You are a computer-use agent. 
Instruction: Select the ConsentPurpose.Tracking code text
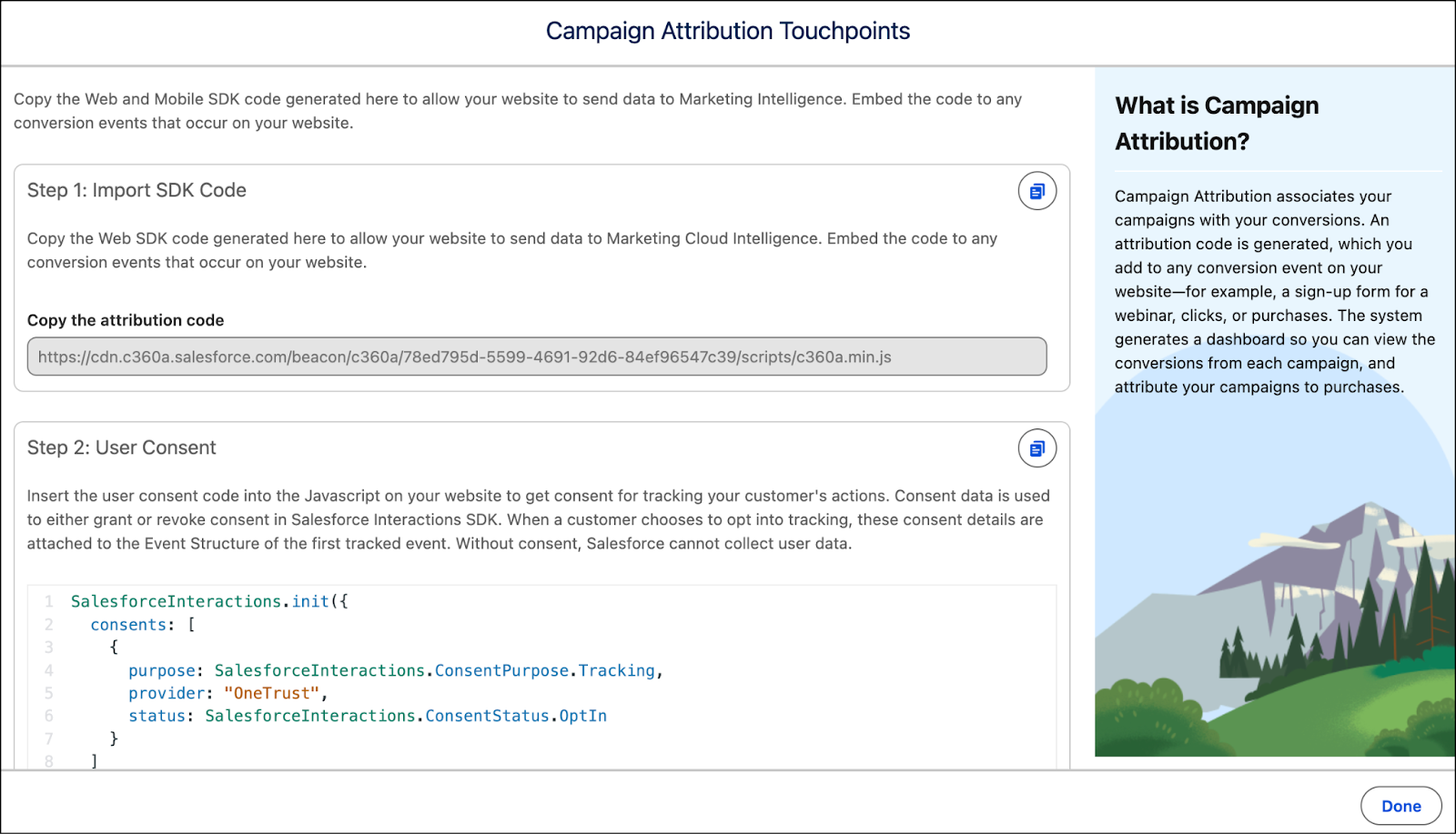pos(547,670)
